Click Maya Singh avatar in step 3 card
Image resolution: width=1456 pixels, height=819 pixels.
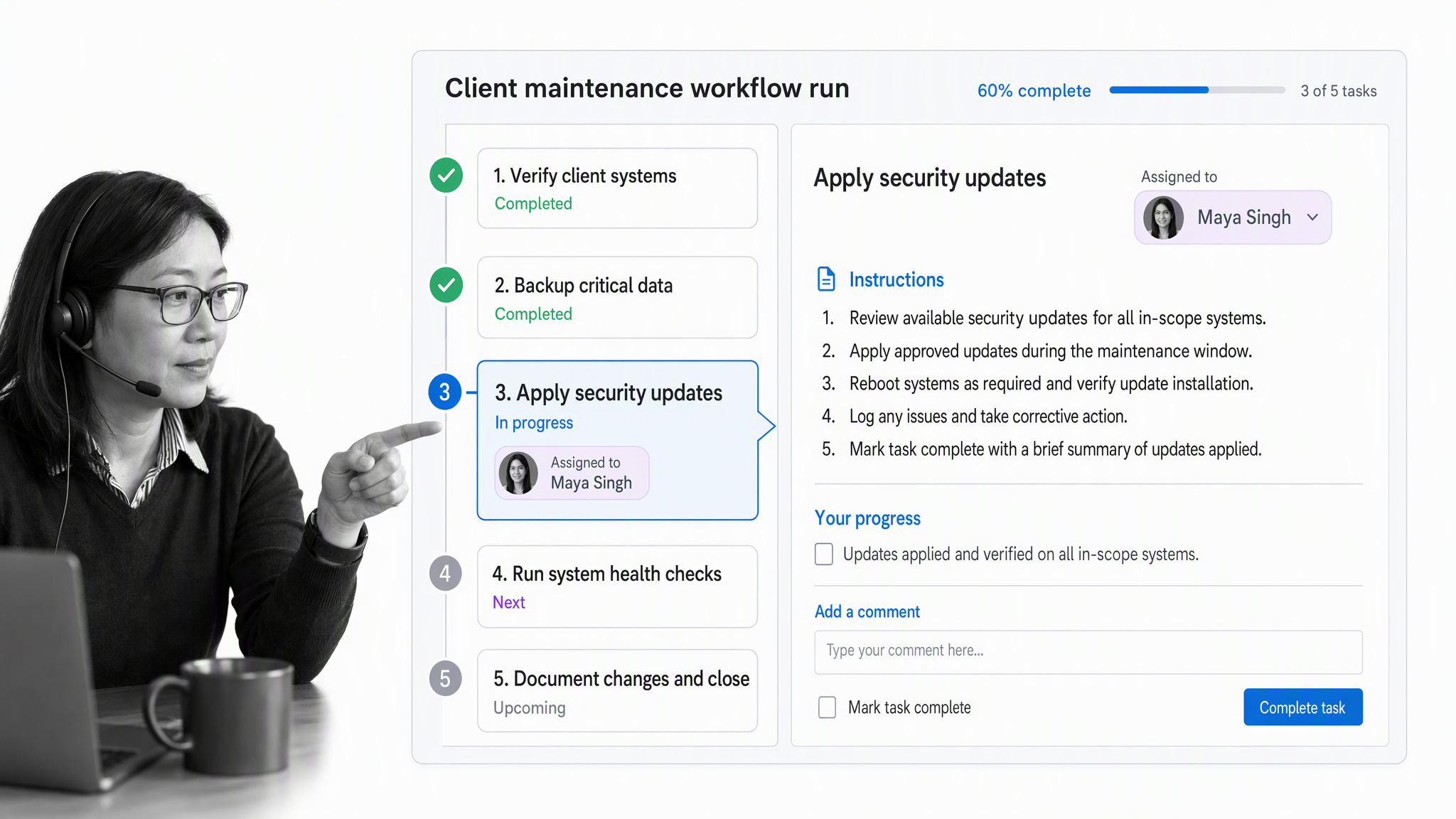tap(518, 473)
